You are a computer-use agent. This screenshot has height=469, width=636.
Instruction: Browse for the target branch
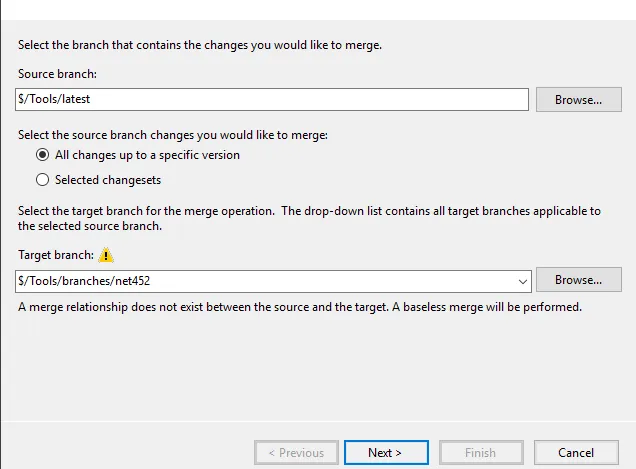[578, 280]
